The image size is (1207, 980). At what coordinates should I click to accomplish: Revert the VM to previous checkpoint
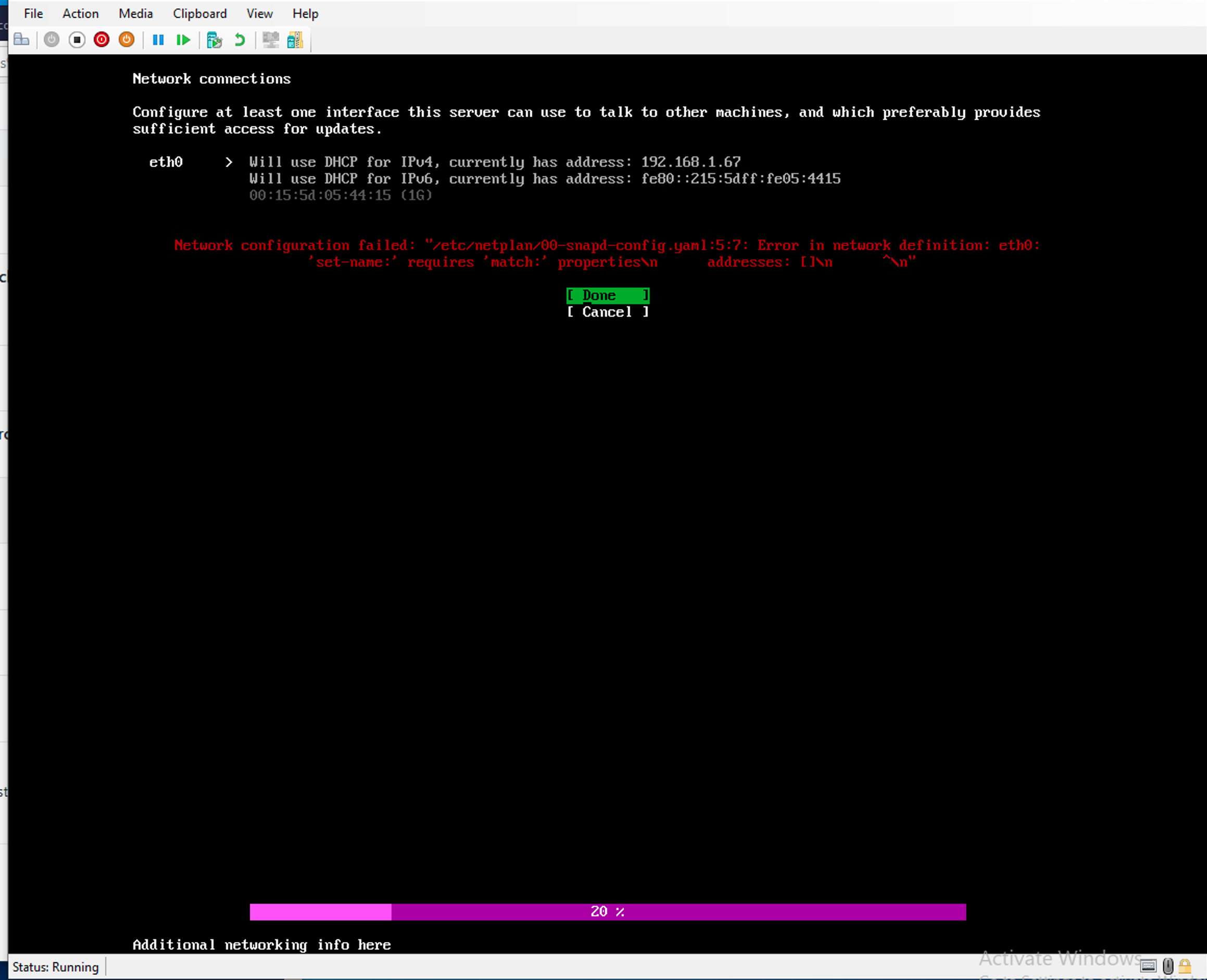pyautogui.click(x=240, y=40)
